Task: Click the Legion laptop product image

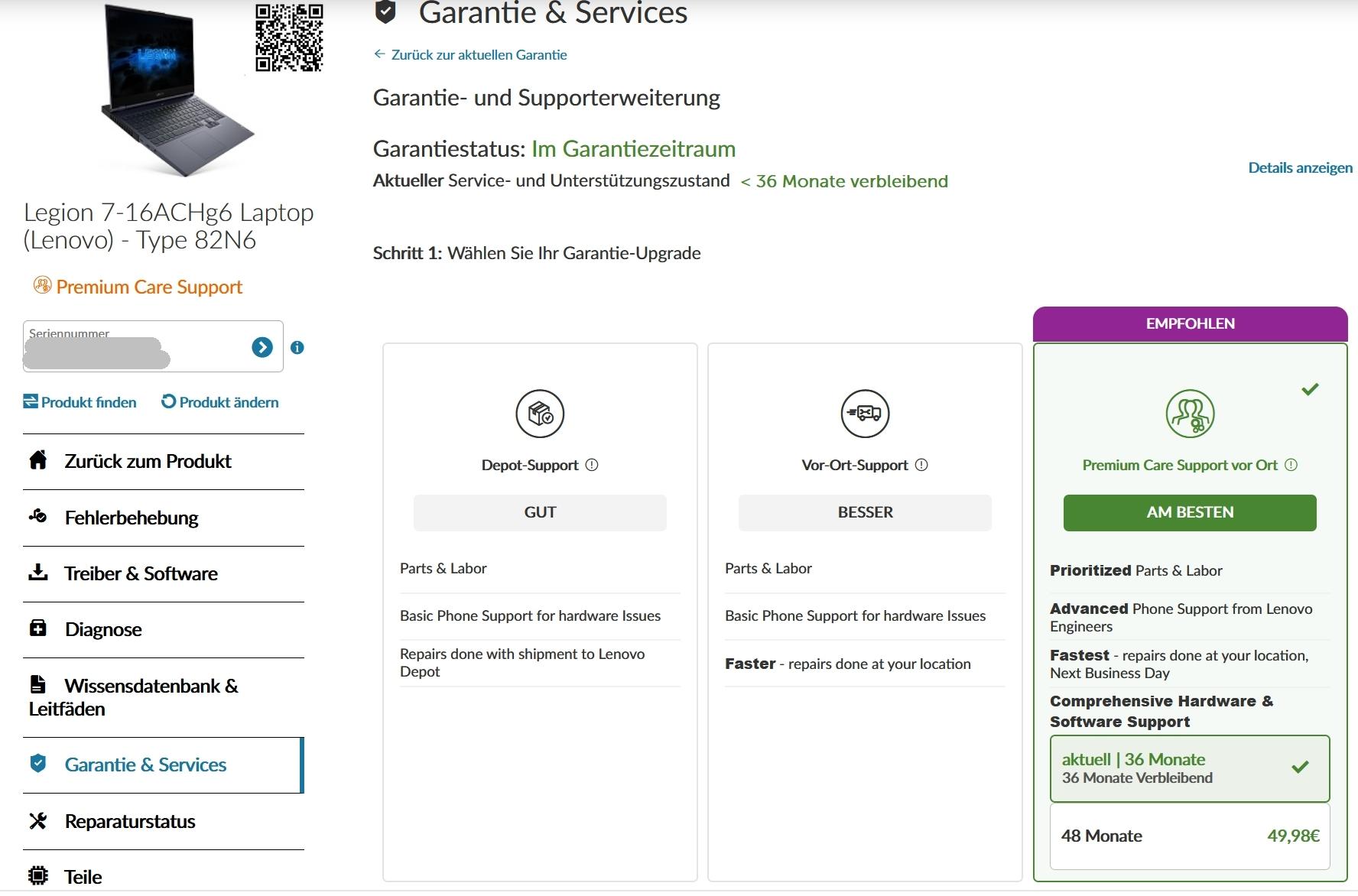Action: pos(177,90)
